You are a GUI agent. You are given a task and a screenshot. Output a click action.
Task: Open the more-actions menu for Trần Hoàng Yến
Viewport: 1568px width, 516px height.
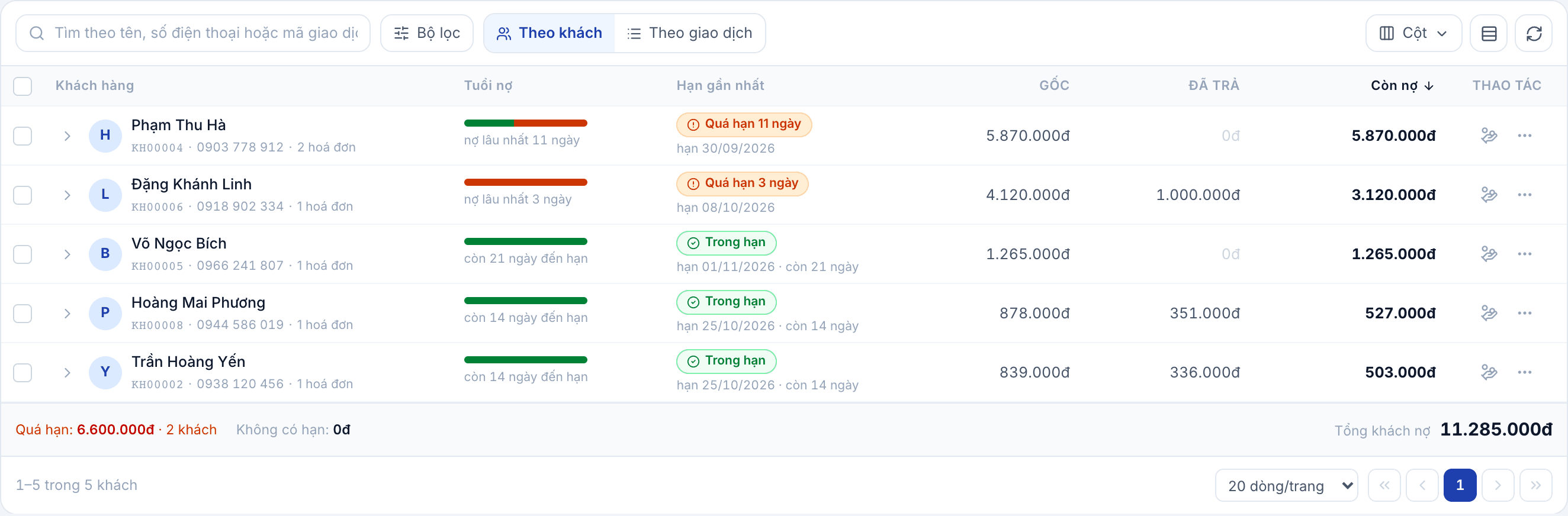(x=1524, y=372)
